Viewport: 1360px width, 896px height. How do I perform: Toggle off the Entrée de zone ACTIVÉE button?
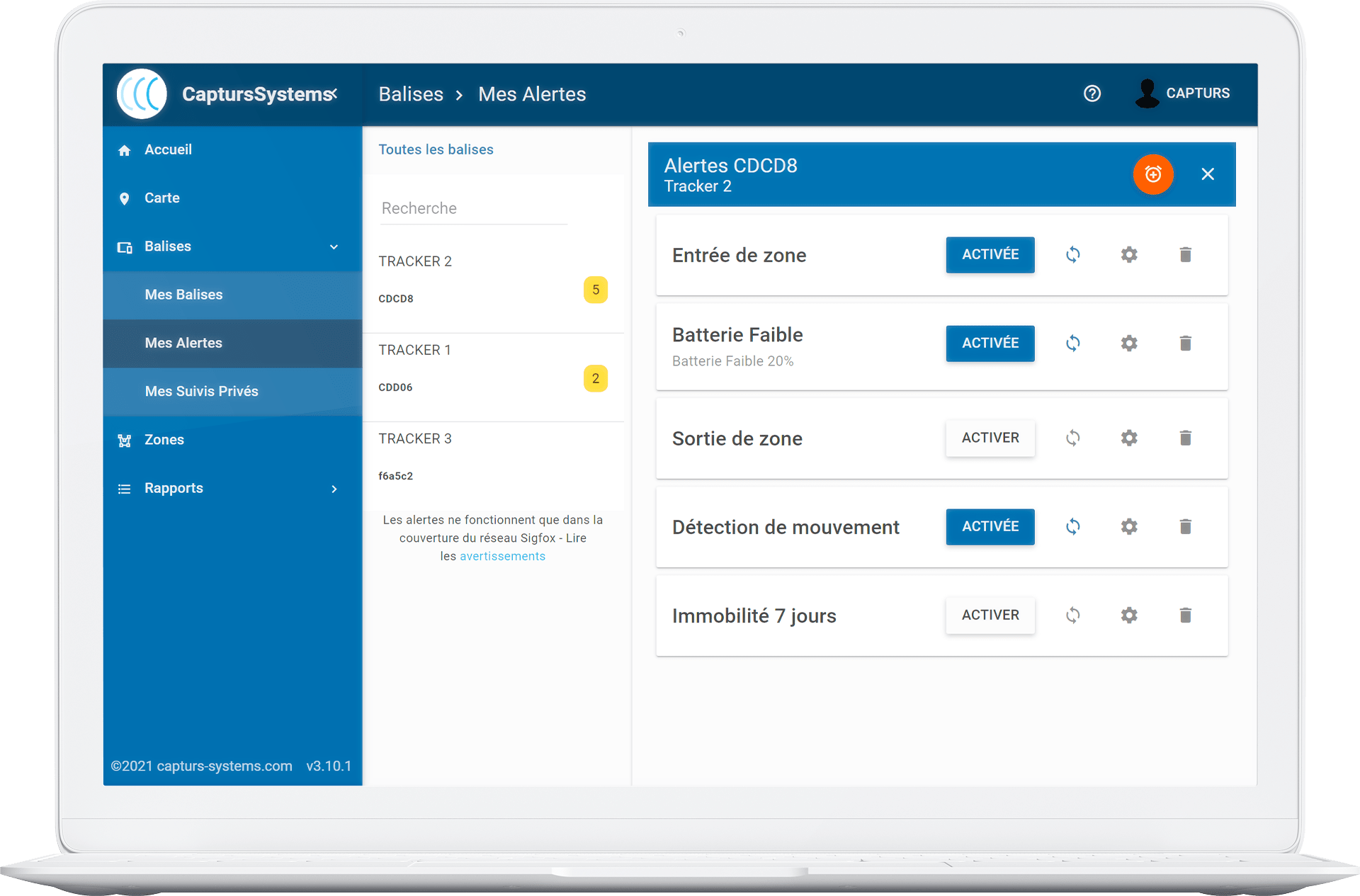[x=990, y=255]
